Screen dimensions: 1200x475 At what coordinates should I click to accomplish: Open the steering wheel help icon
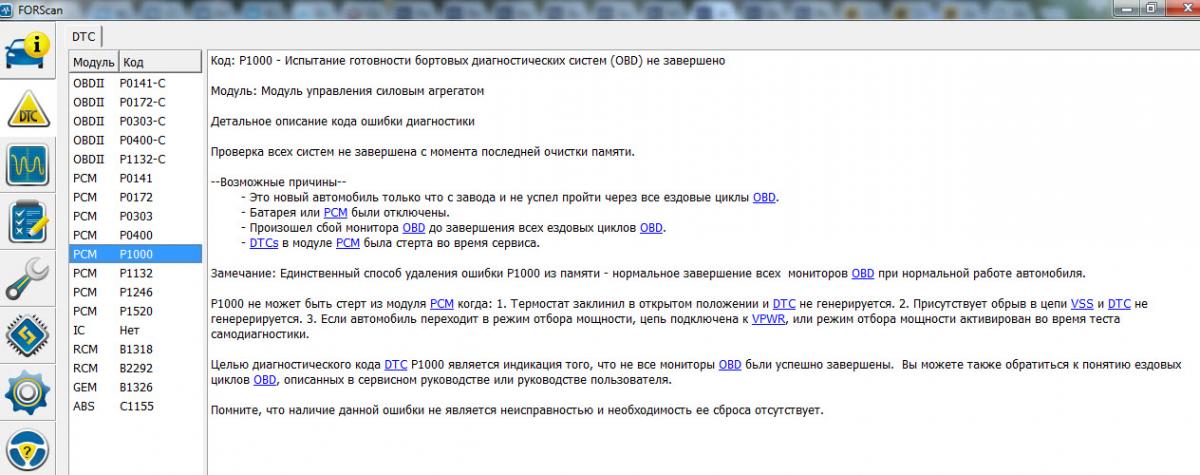click(x=27, y=450)
